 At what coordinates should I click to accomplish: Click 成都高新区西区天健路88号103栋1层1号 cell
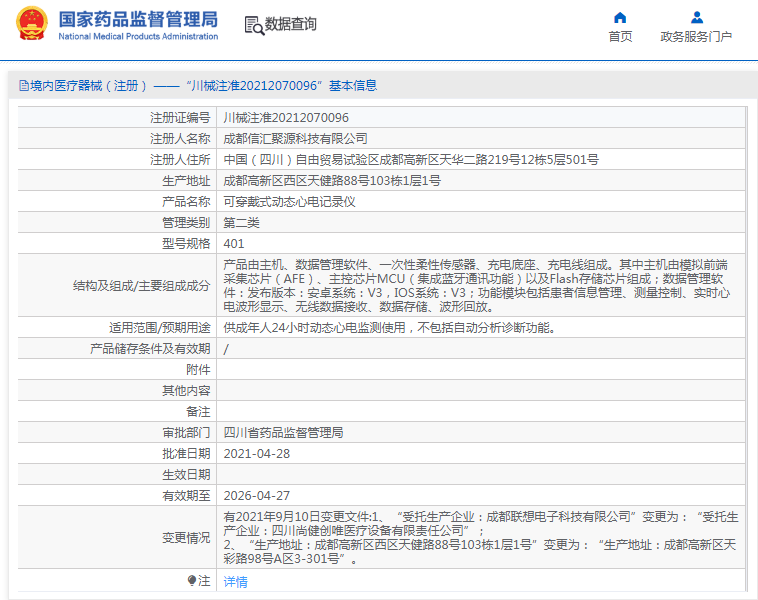pos(332,181)
